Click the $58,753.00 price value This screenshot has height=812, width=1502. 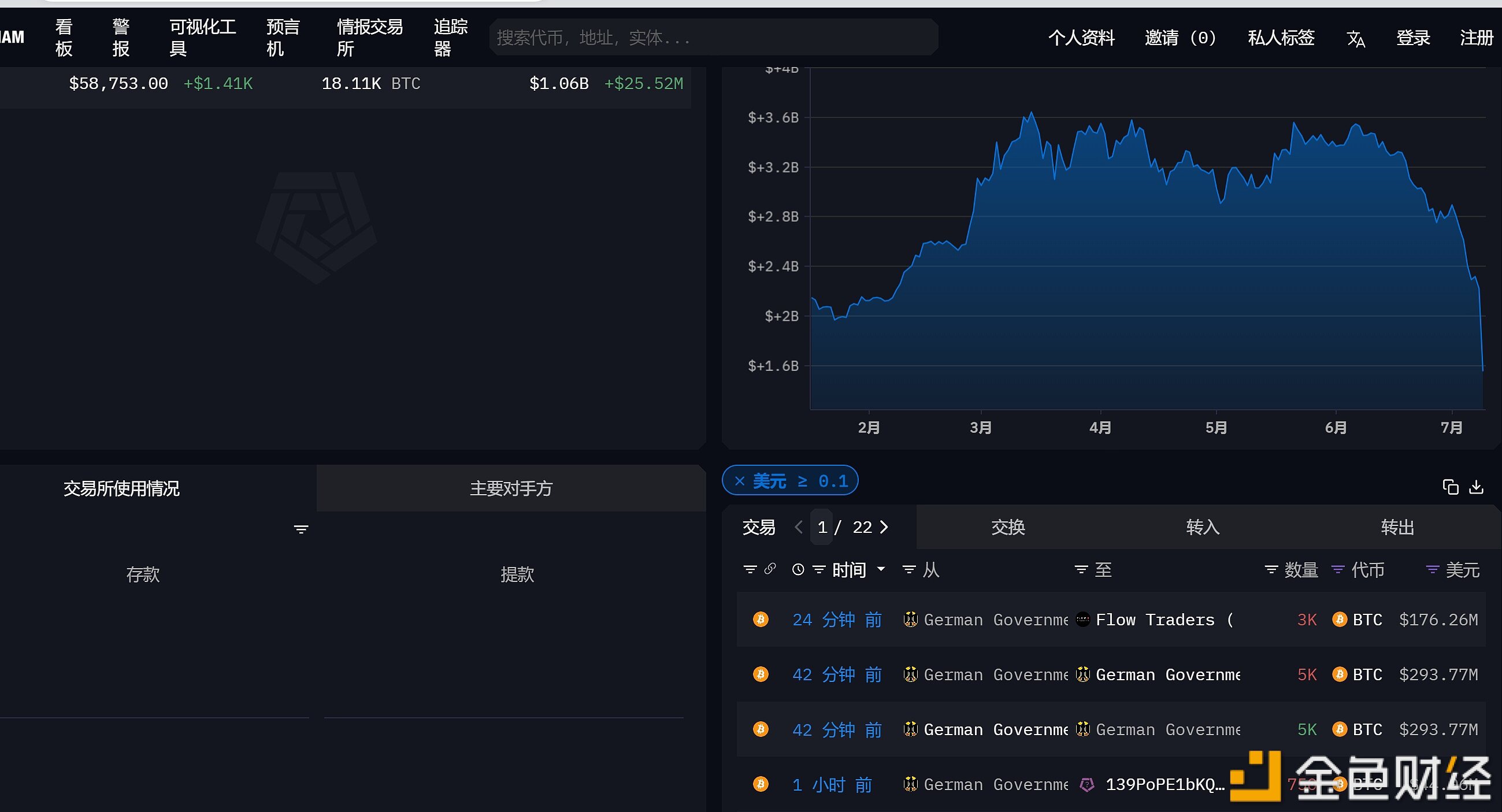(118, 83)
